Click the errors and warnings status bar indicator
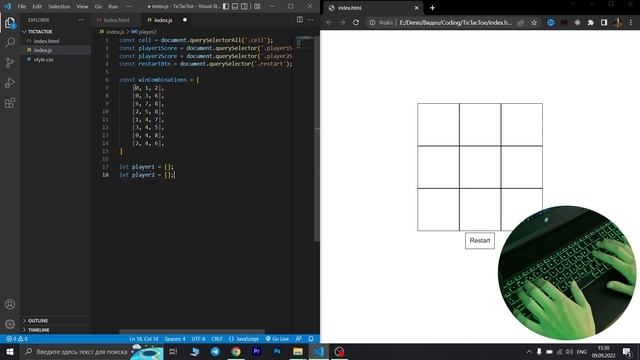Screen dimensions: 640x360 click(17, 339)
